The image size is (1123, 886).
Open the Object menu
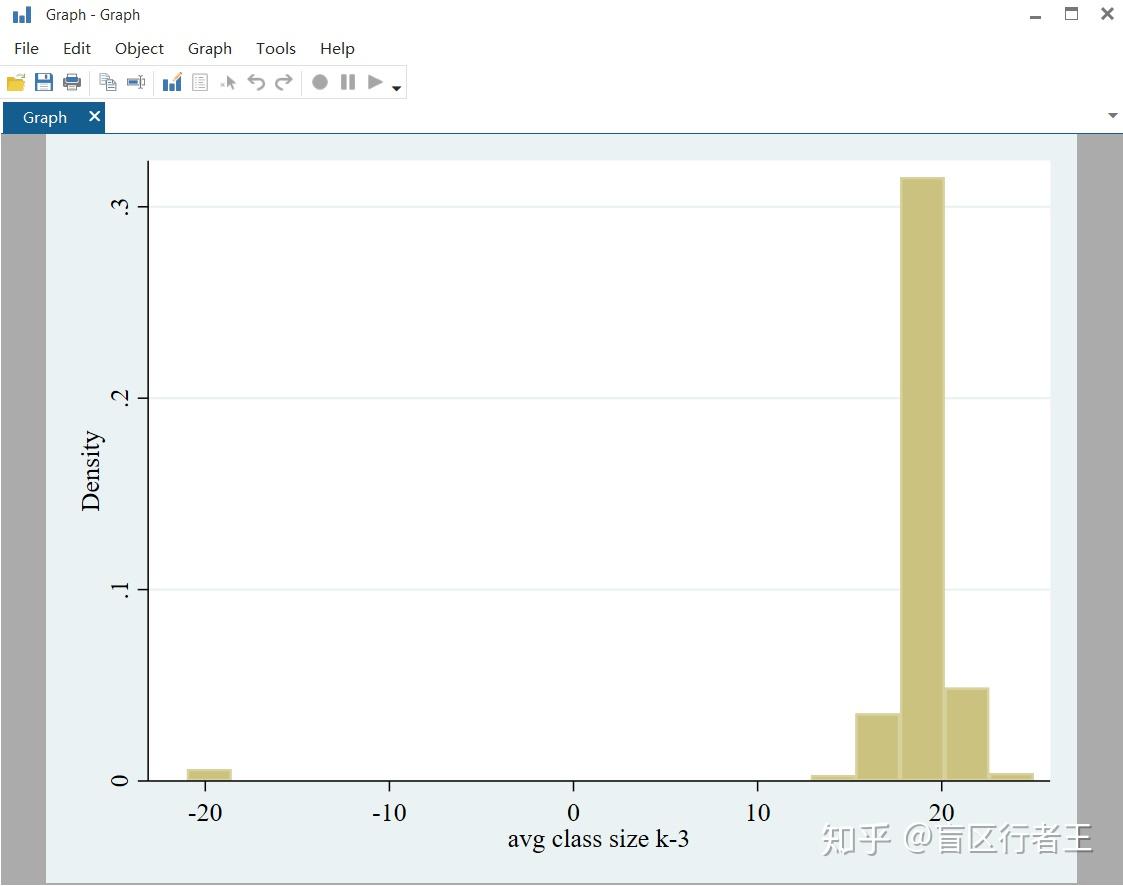click(x=139, y=49)
